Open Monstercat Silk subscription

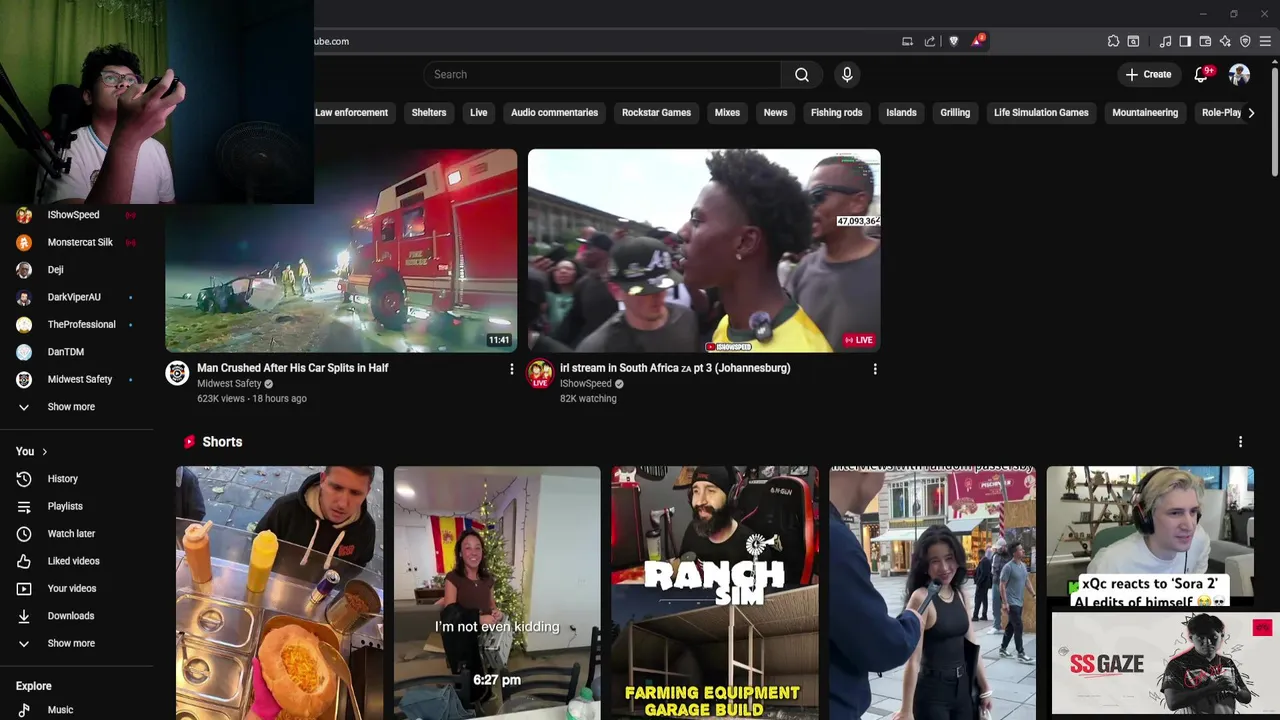pyautogui.click(x=77, y=242)
